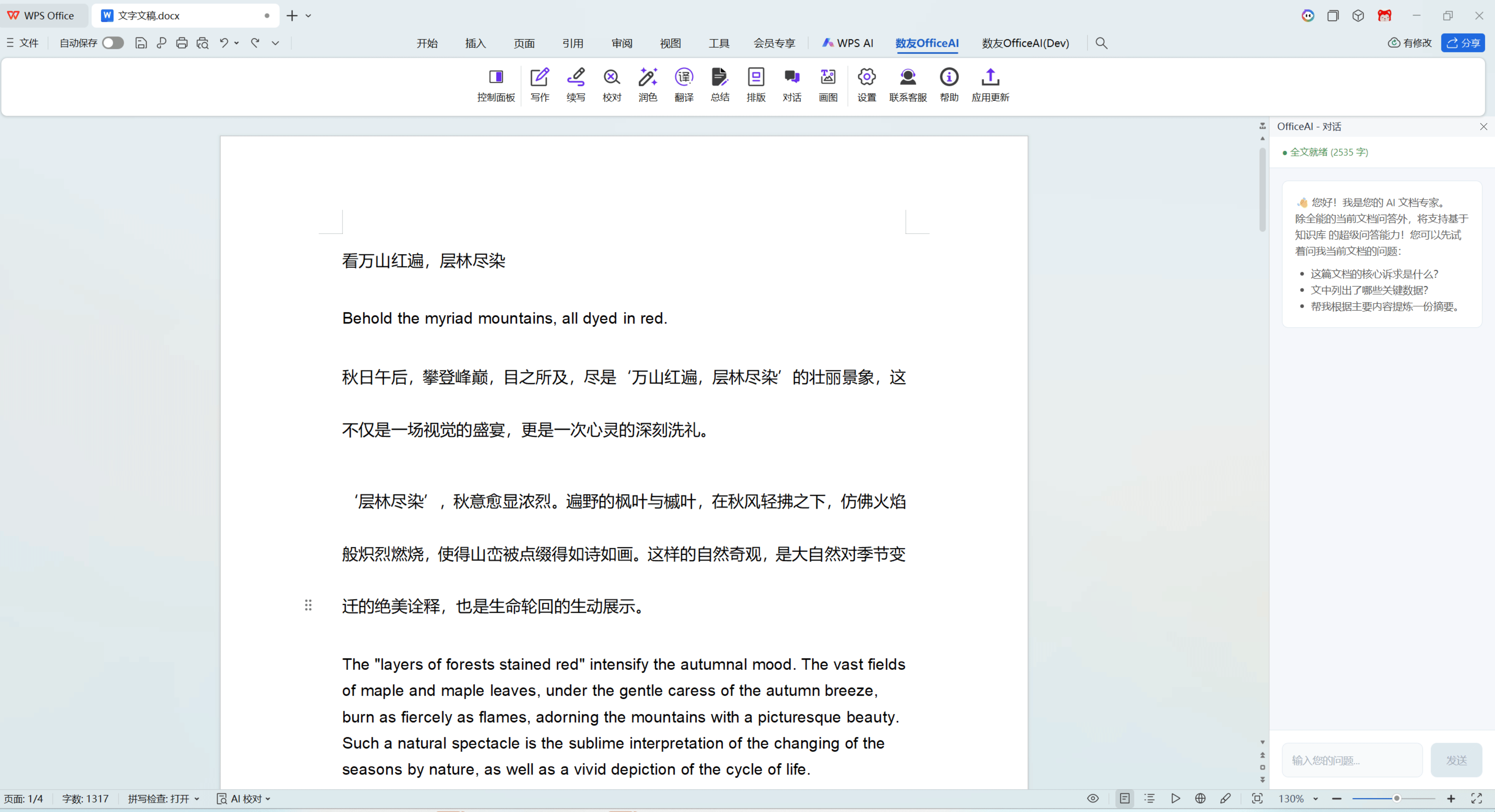Expand the 拼写检查 dropdown
The width and height of the screenshot is (1495, 812).
(197, 799)
